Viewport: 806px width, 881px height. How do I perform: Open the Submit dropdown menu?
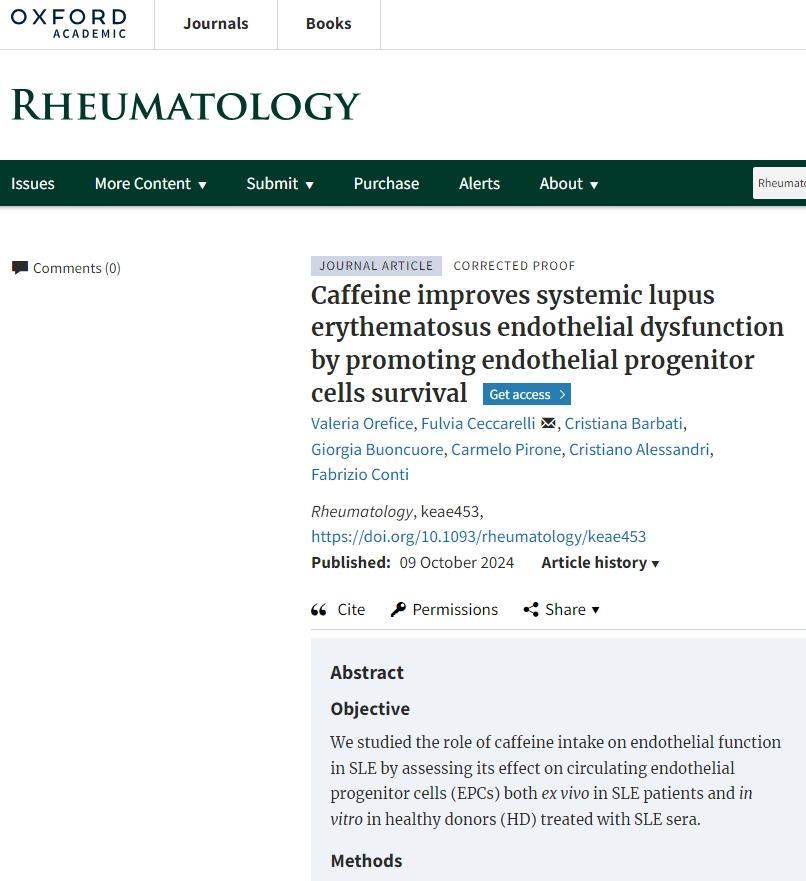[x=280, y=183]
